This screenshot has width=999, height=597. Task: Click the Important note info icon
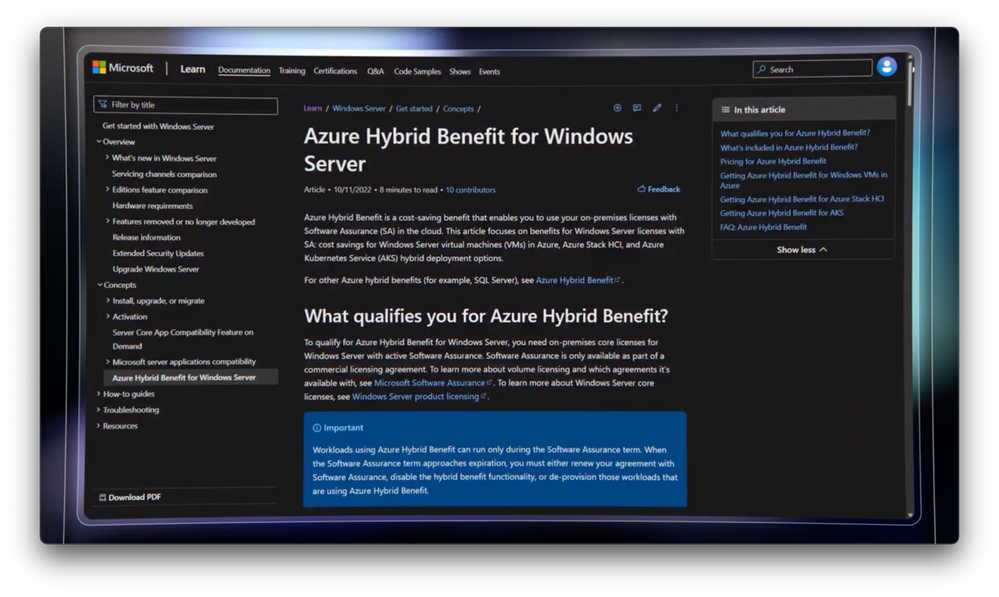pyautogui.click(x=317, y=428)
